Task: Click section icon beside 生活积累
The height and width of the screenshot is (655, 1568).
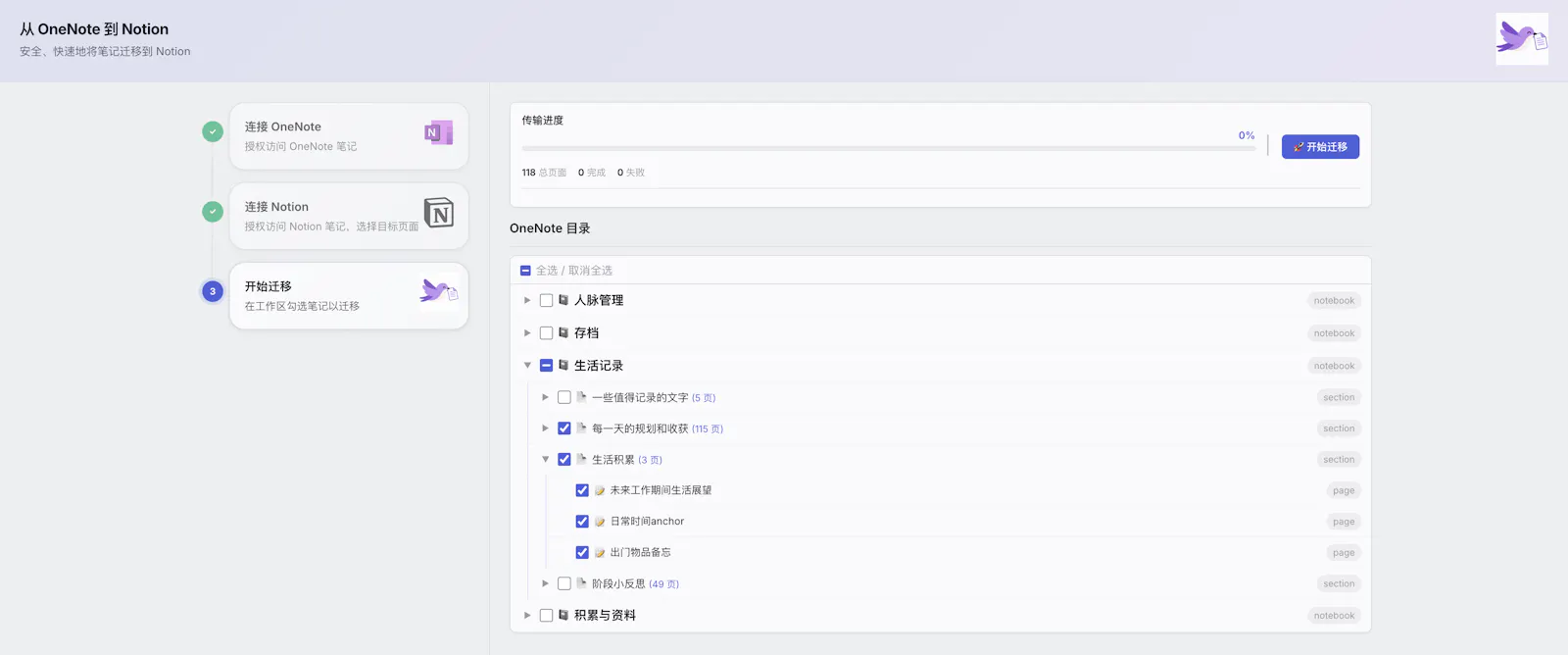Action: pos(581,459)
